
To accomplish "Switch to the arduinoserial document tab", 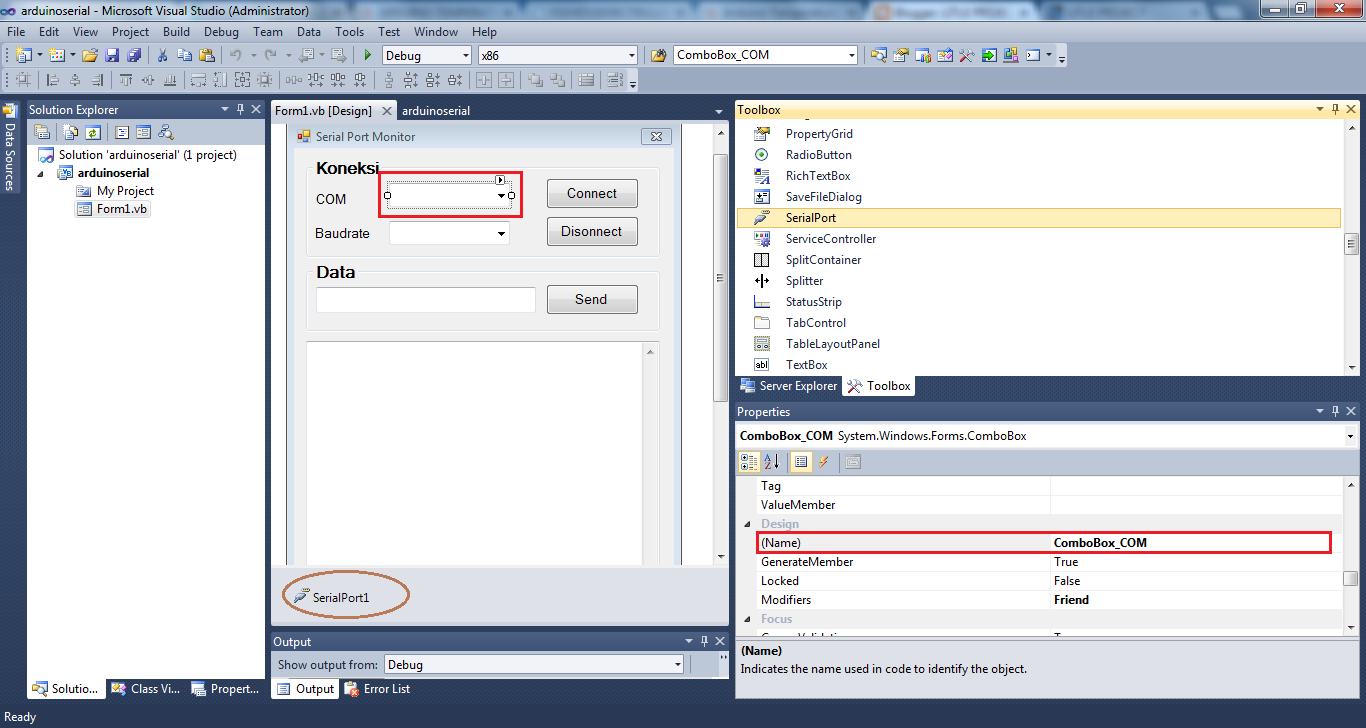I will click(x=436, y=111).
